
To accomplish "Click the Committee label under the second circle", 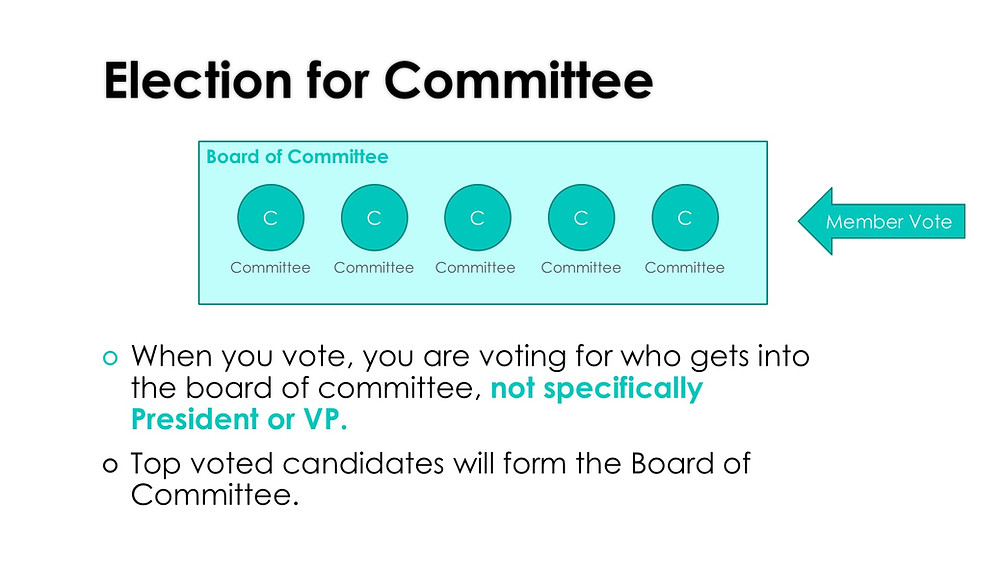I will coord(374,268).
